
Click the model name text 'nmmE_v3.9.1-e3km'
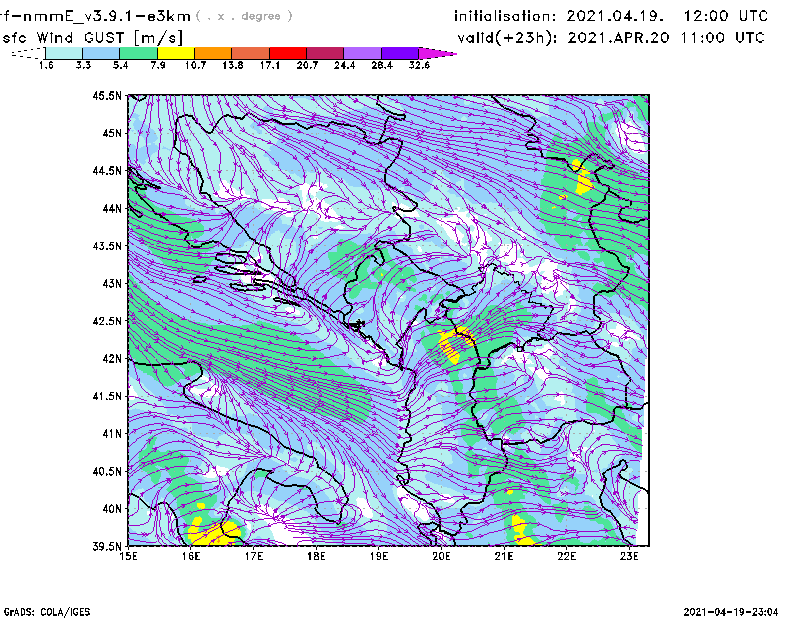click(x=104, y=16)
